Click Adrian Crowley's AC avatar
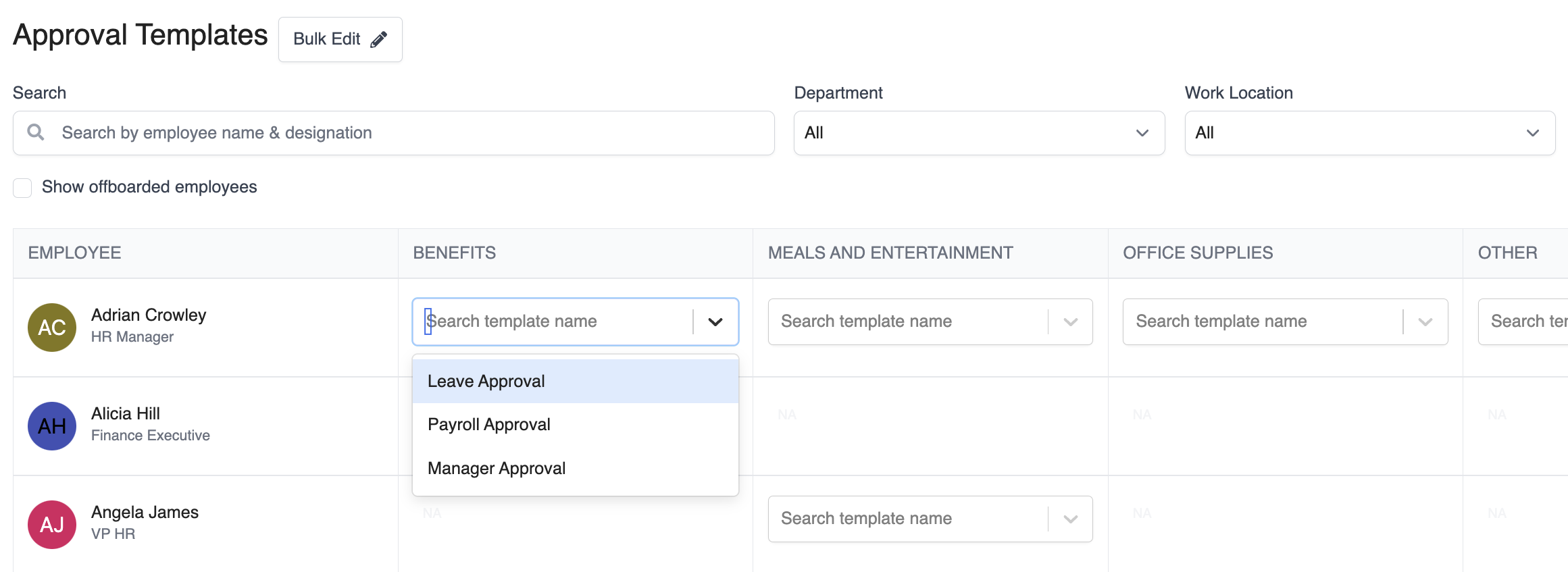This screenshot has height=572, width=1568. point(52,328)
